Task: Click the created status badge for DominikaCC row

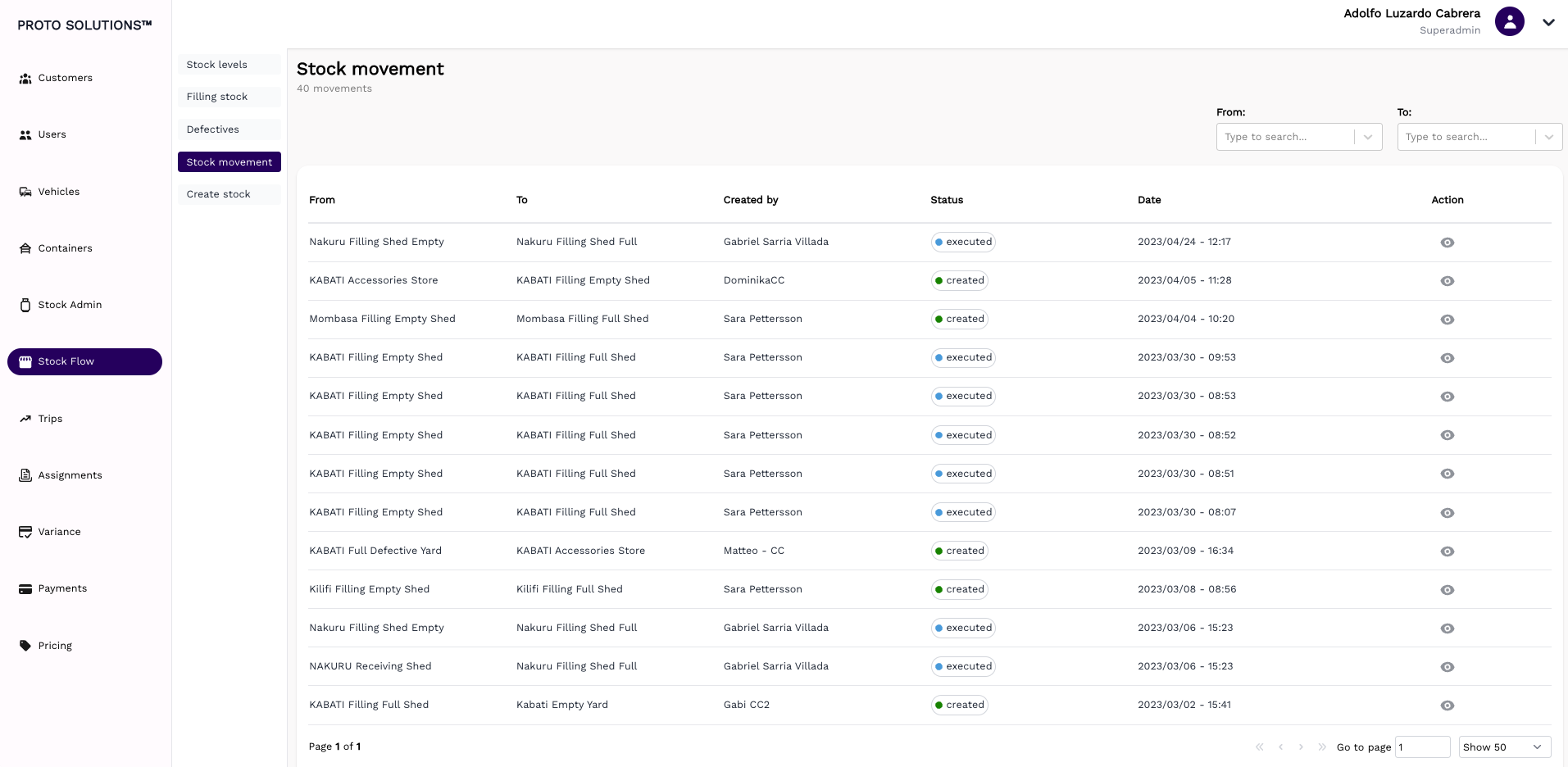Action: click(x=960, y=280)
